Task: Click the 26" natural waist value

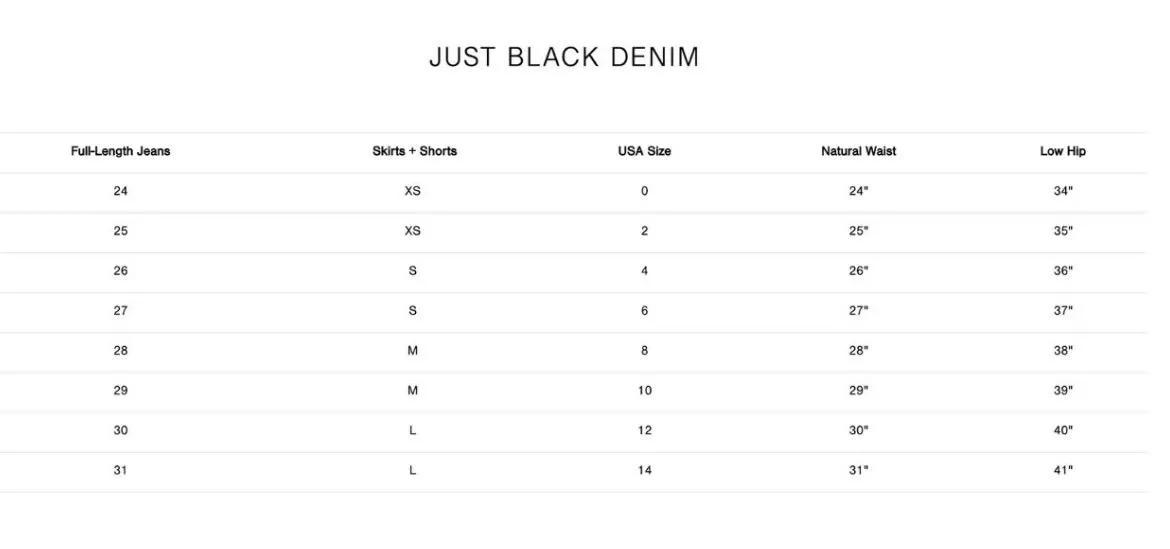Action: pos(858,271)
